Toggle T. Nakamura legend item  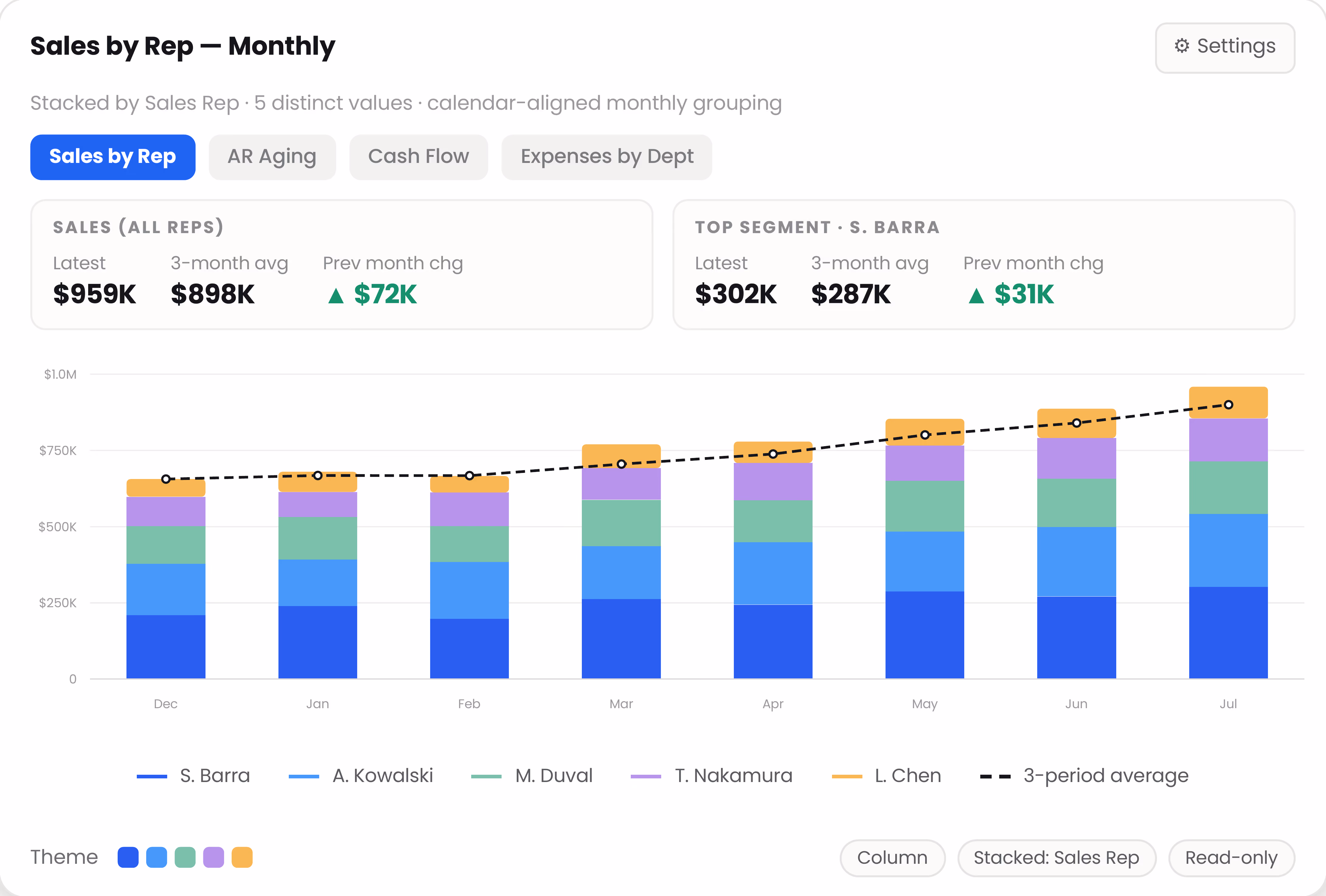coord(712,776)
